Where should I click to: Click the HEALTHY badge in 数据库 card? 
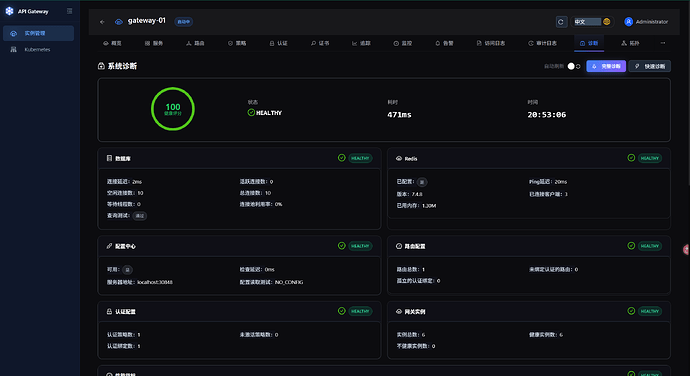(360, 158)
